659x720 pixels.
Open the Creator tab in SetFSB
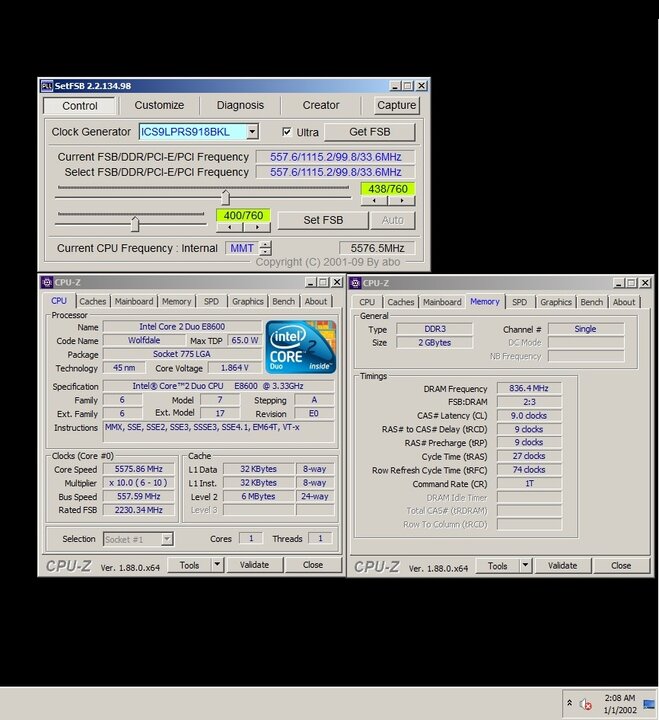321,105
